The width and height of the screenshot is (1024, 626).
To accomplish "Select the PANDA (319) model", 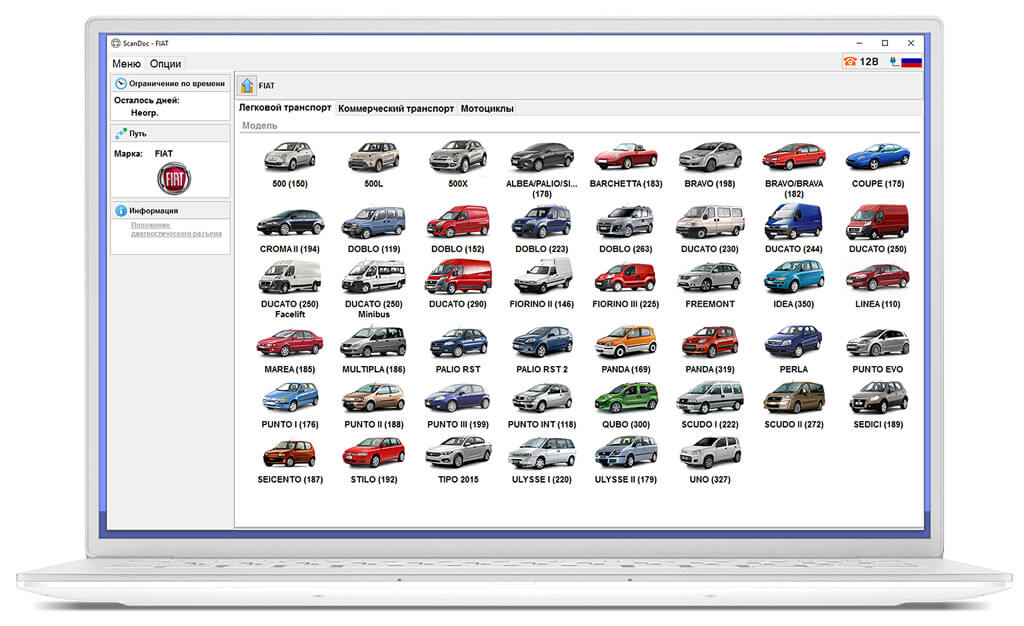I will coord(710,349).
